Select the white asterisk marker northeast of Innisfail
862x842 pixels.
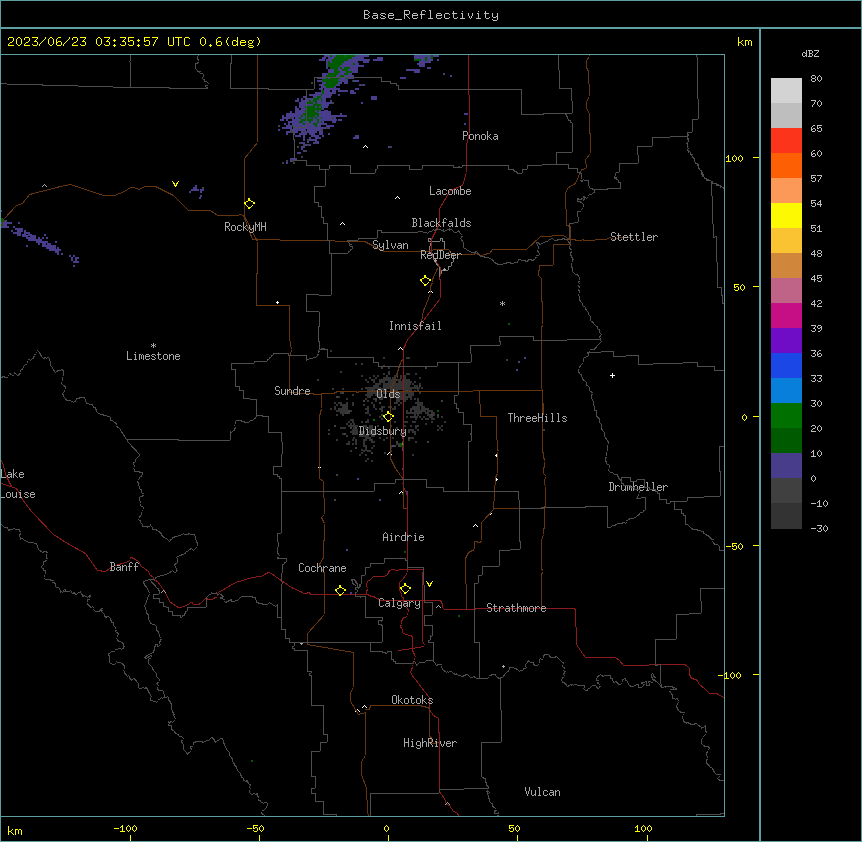click(x=502, y=303)
